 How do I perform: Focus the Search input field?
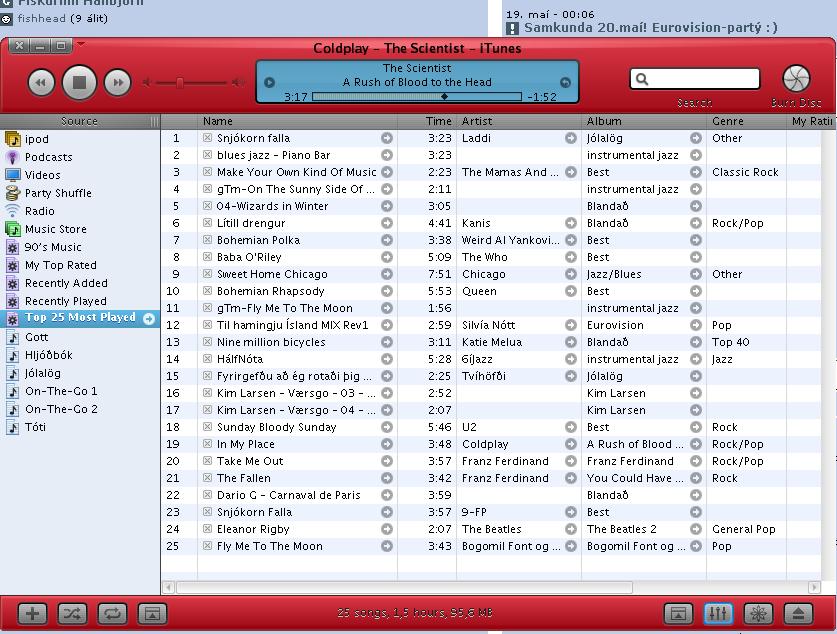click(x=695, y=79)
